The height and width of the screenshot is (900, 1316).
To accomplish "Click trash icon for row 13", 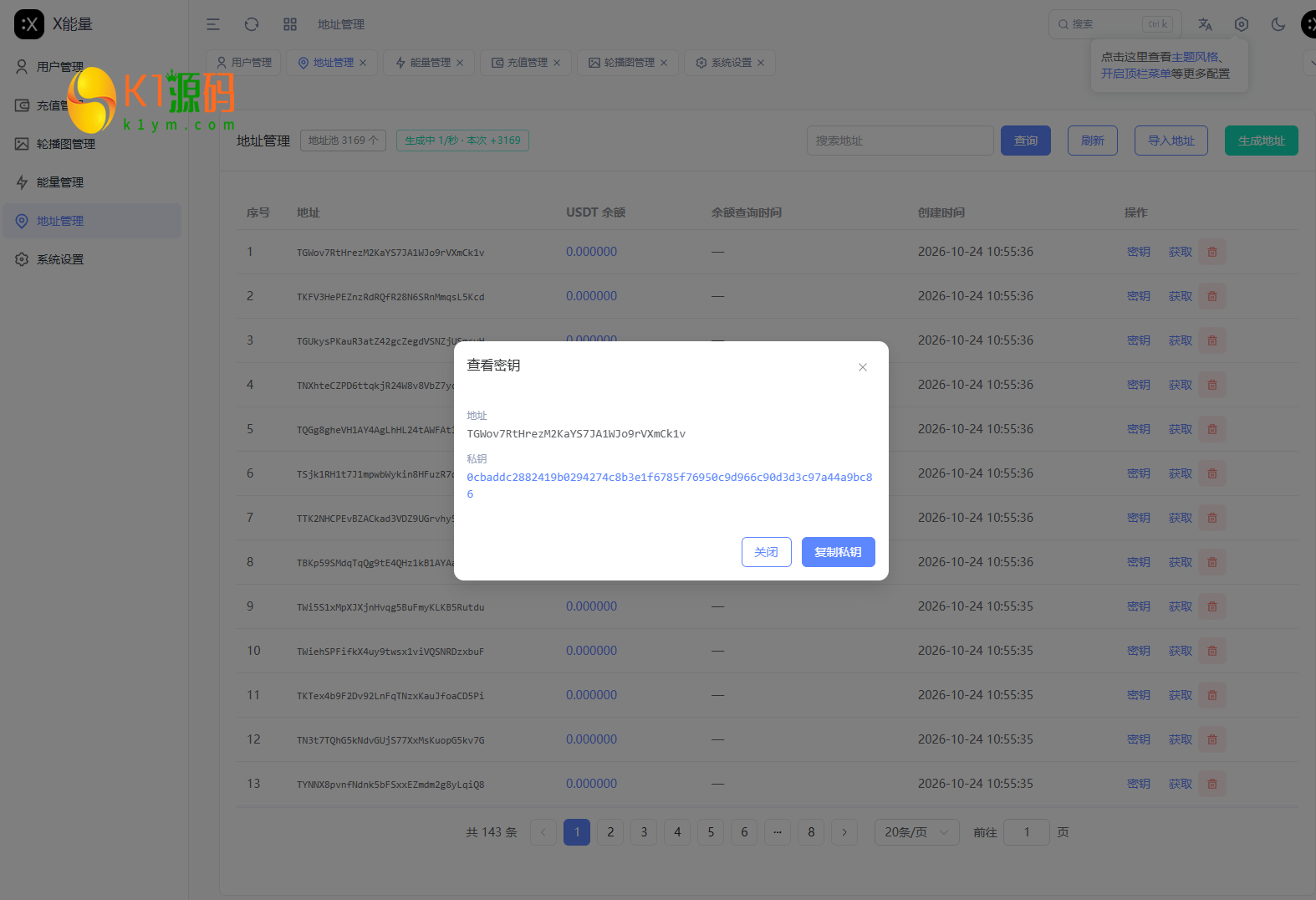I will pos(1212,784).
